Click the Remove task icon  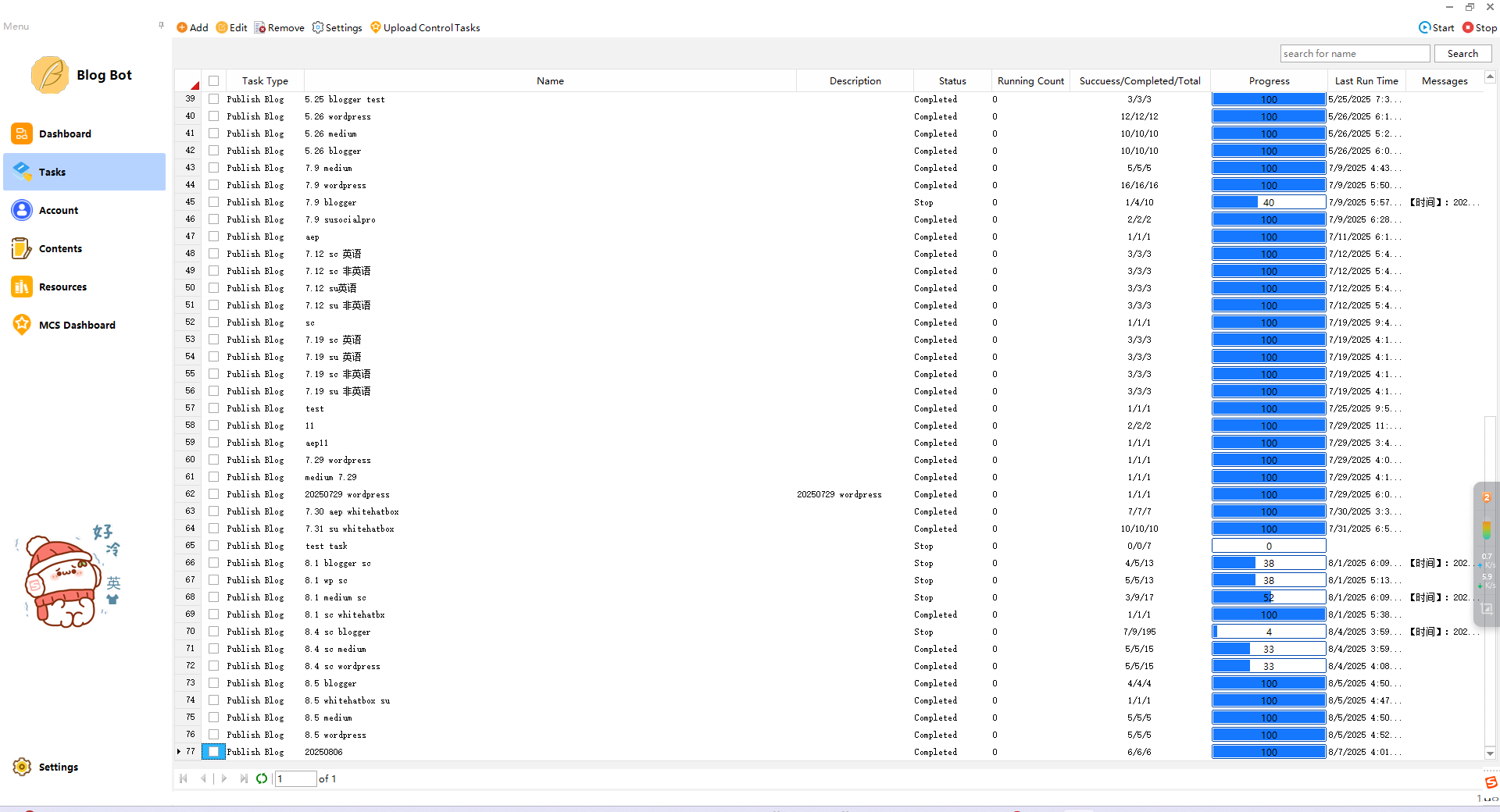pos(260,27)
